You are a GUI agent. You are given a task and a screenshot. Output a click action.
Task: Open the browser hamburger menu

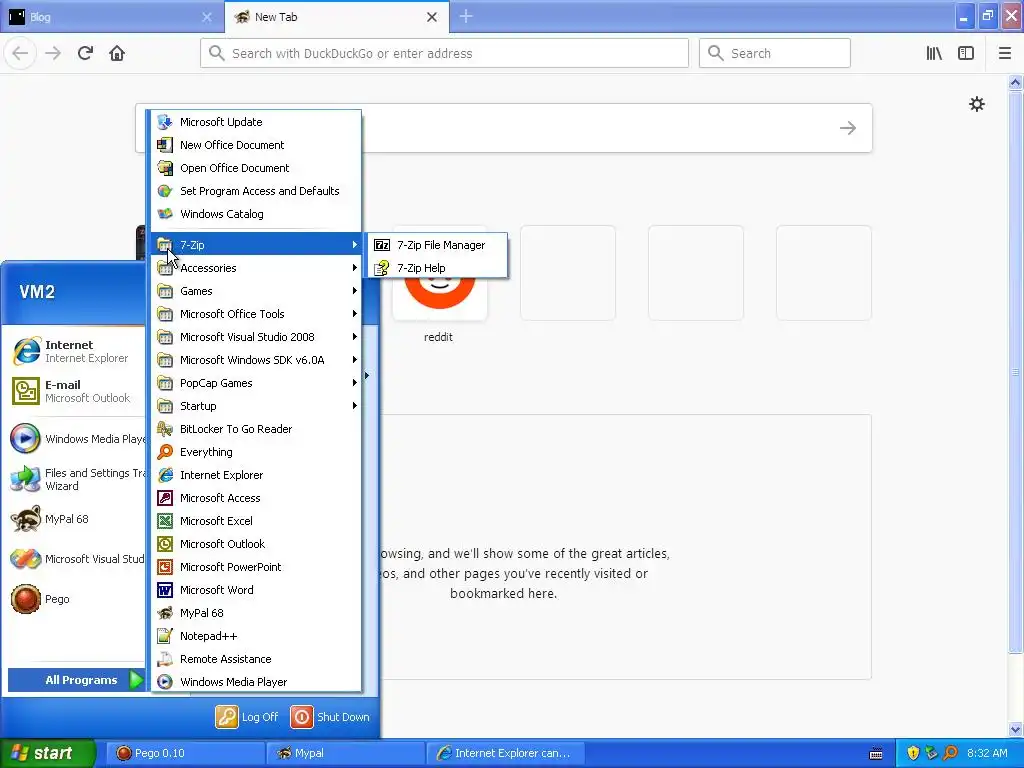point(1004,53)
